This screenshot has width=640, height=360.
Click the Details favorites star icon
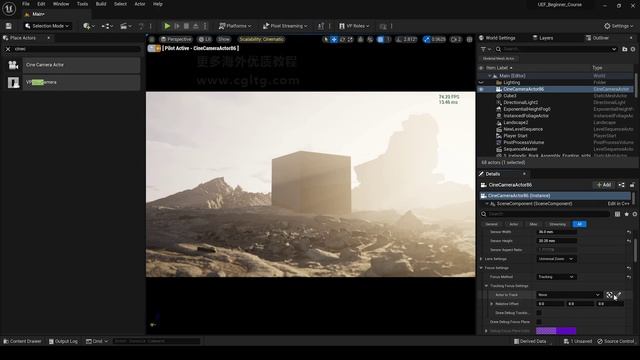pos(626,214)
